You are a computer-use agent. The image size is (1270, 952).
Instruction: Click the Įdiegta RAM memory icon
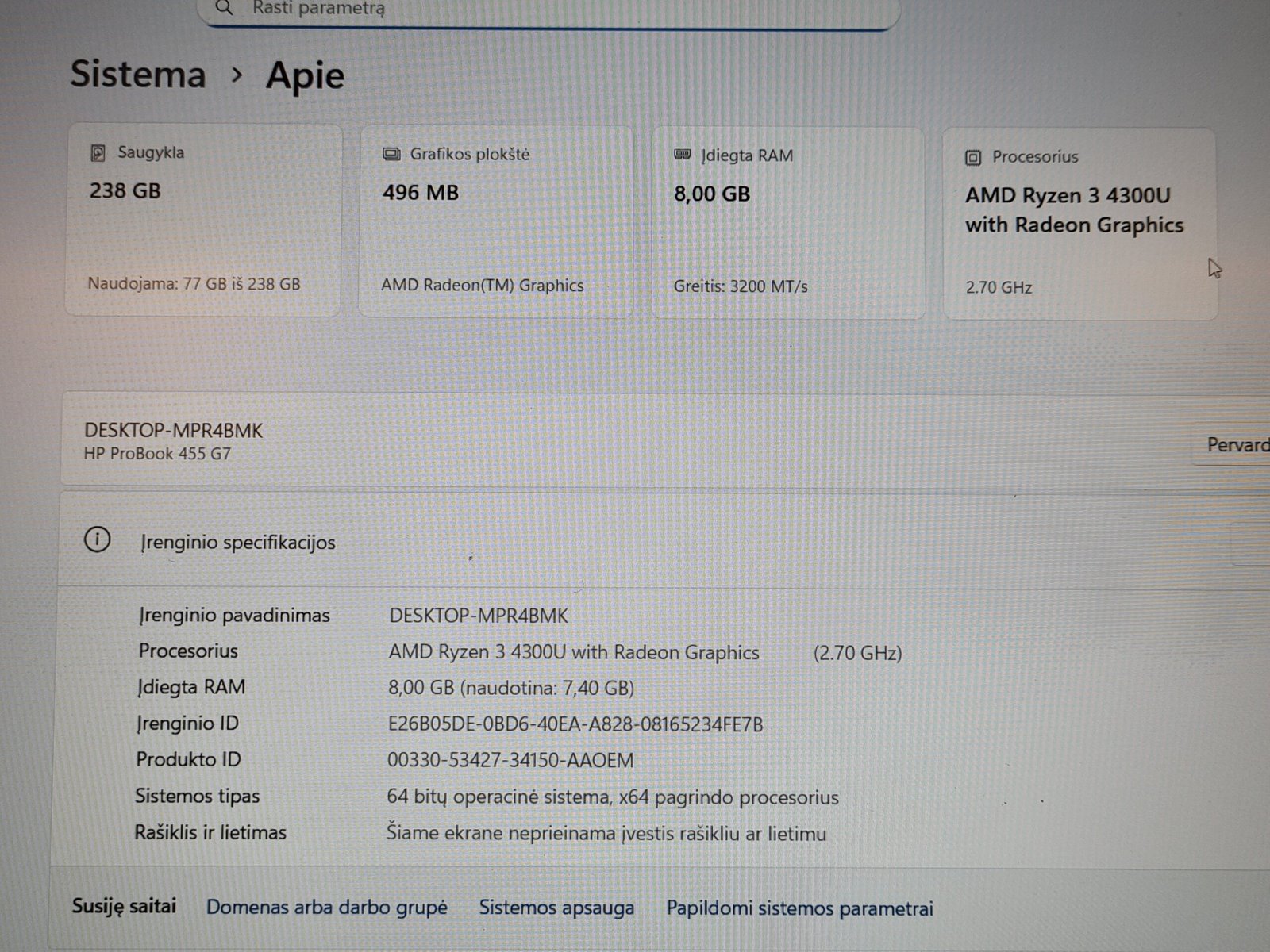(682, 154)
